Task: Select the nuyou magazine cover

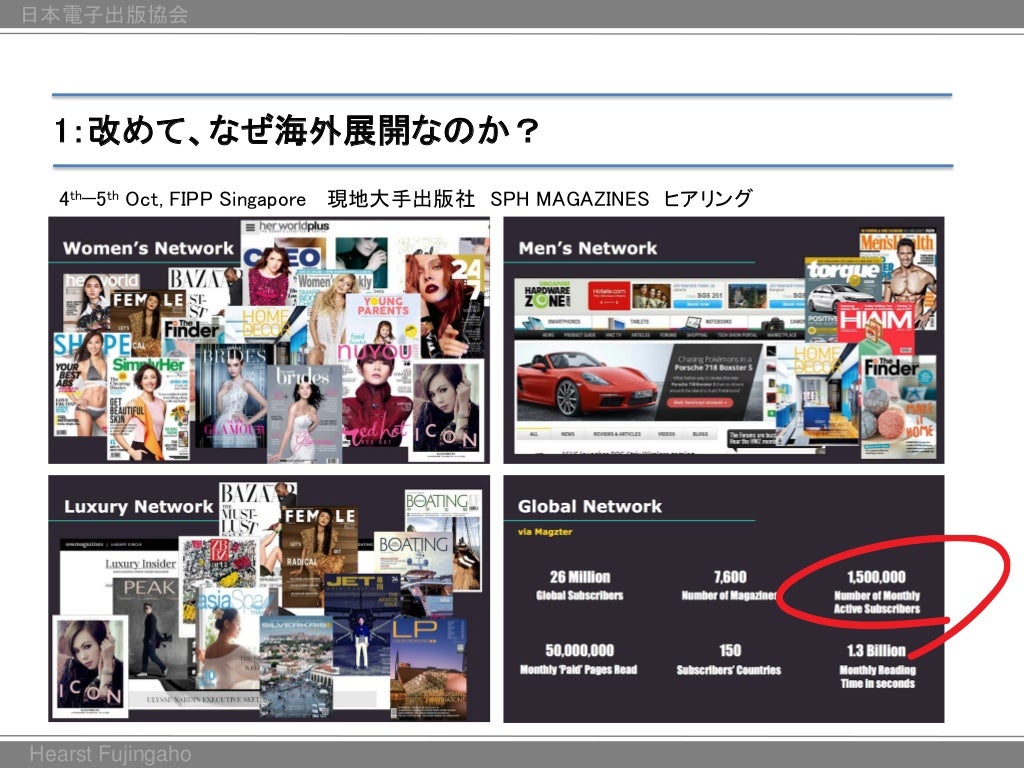Action: [x=376, y=396]
